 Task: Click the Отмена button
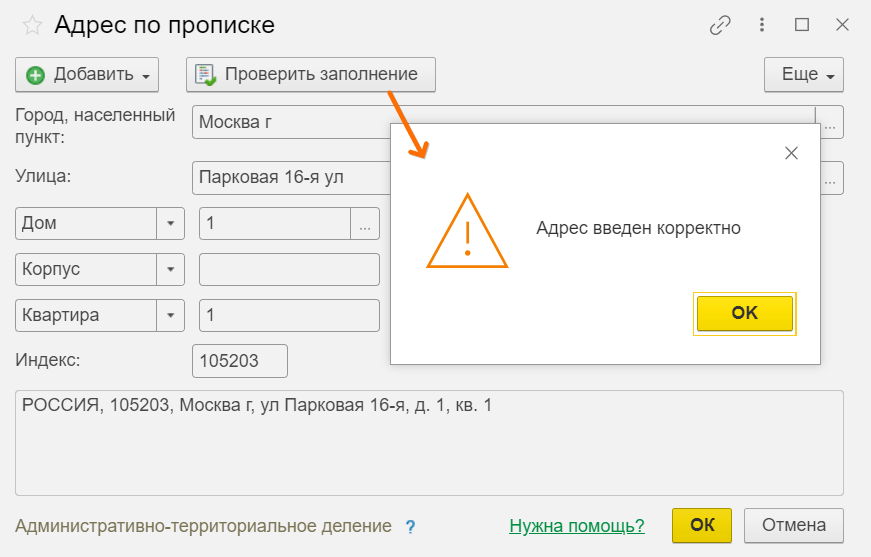pos(794,525)
